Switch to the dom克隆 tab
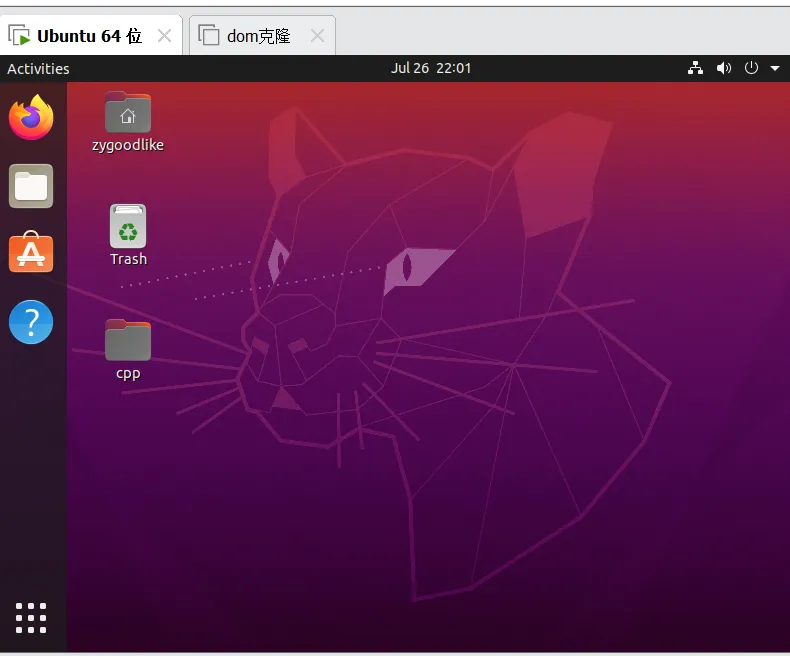Screen dimensions: 790x656 tap(262, 36)
